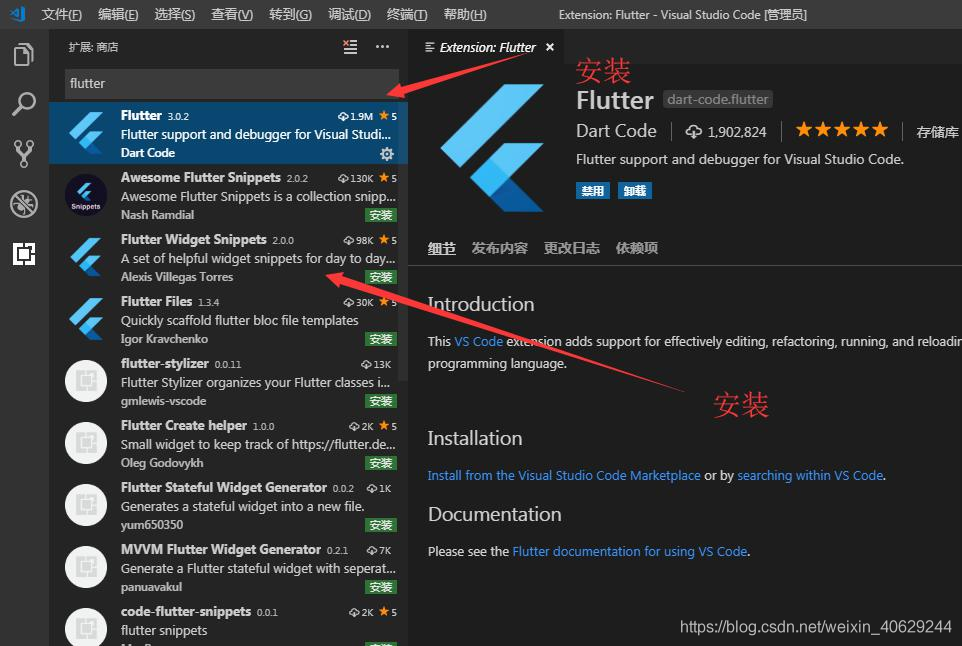
Task: Click the large Flutter logo in details
Action: click(x=492, y=148)
